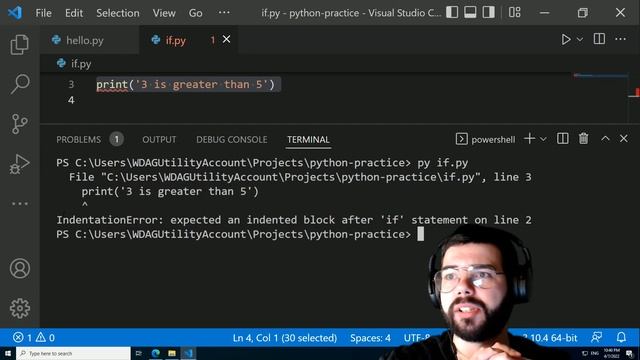Open notifications bell in status bar
The height and width of the screenshot is (360, 640).
click(621, 337)
